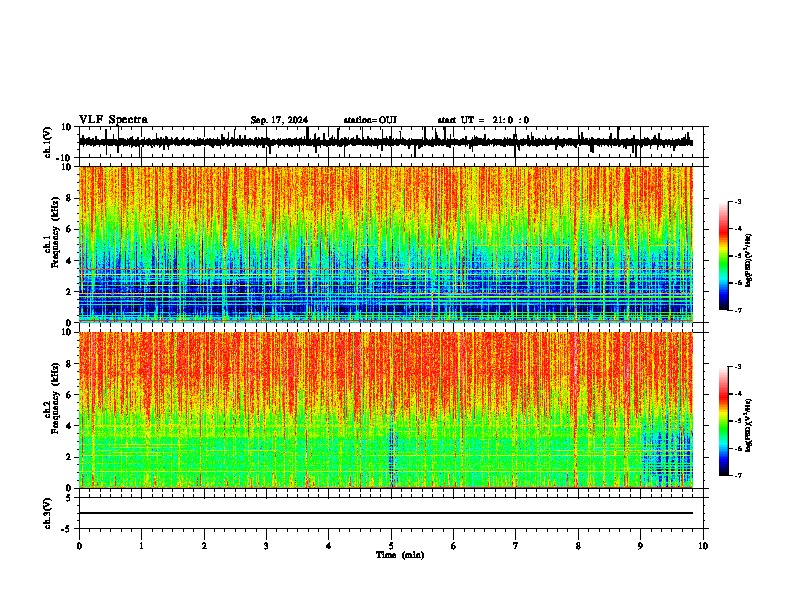Click the "2" tick on the time axis
The image size is (792, 612).
(x=204, y=546)
